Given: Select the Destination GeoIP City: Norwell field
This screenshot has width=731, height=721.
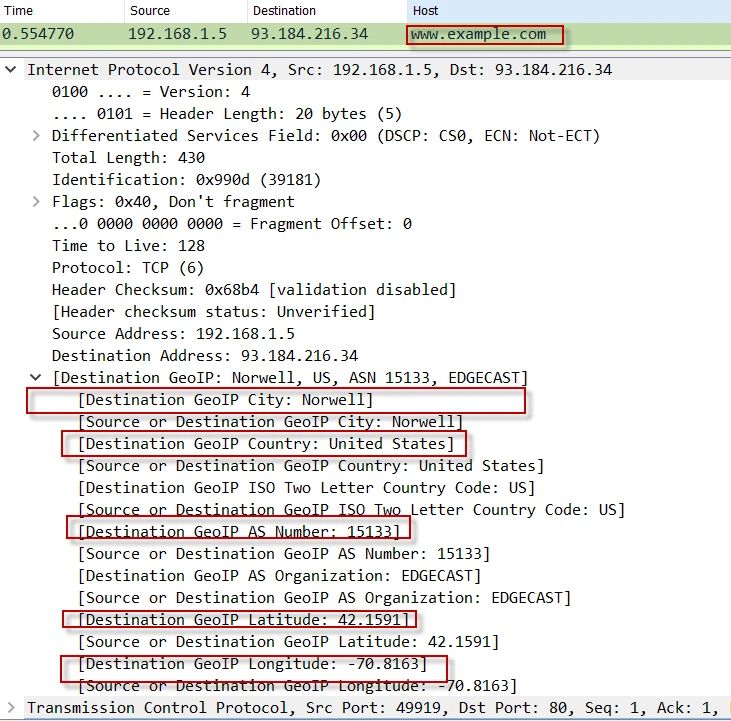Looking at the screenshot, I should (x=225, y=400).
